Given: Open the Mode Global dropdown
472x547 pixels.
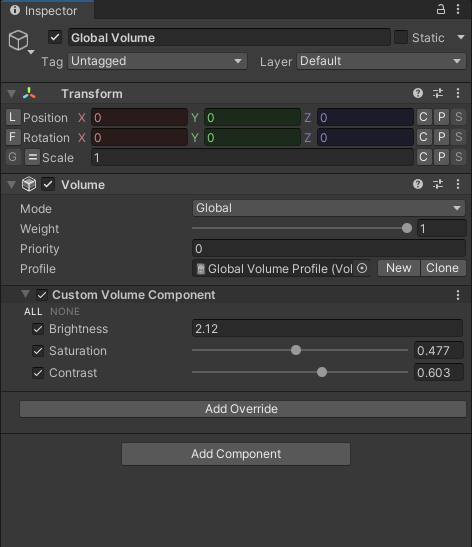Looking at the screenshot, I should [329, 208].
